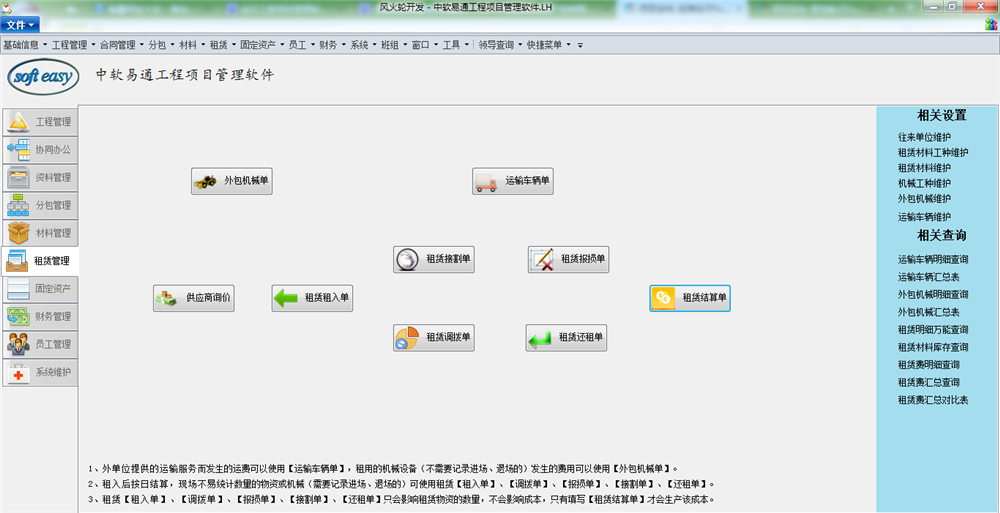Open 运输车辆维护 link
This screenshot has height=513, width=1000.
pyautogui.click(x=924, y=216)
